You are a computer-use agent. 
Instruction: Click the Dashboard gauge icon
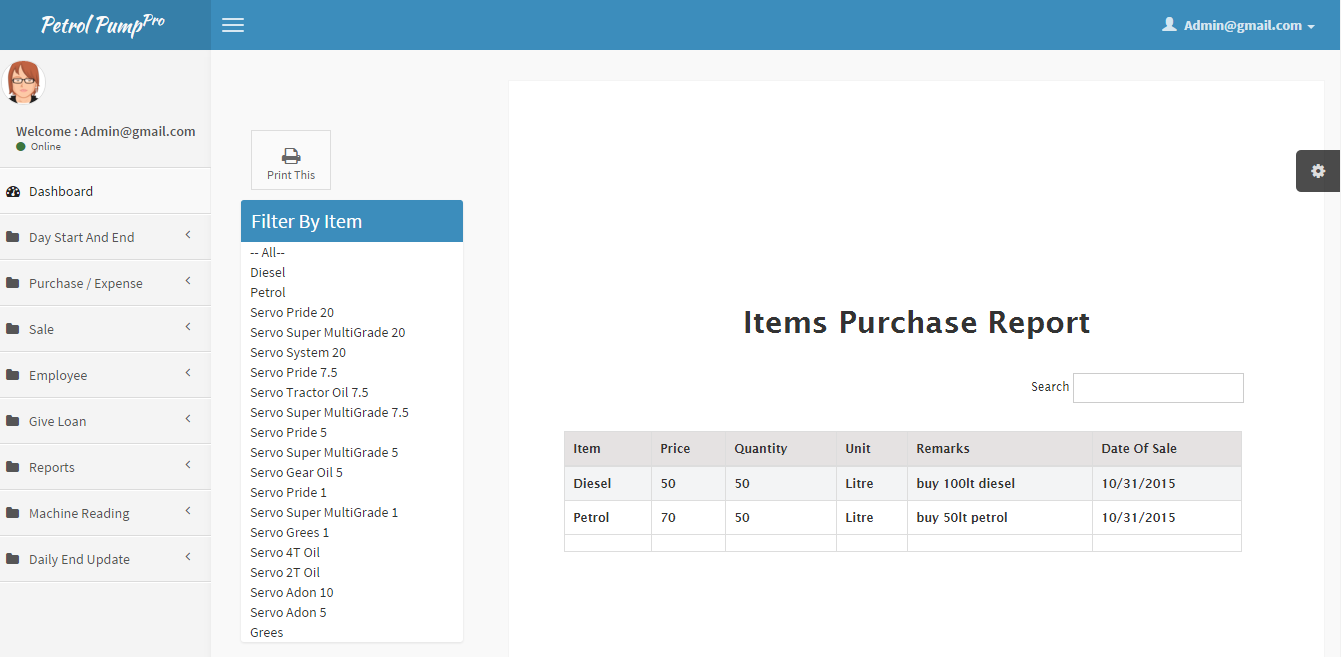(13, 191)
